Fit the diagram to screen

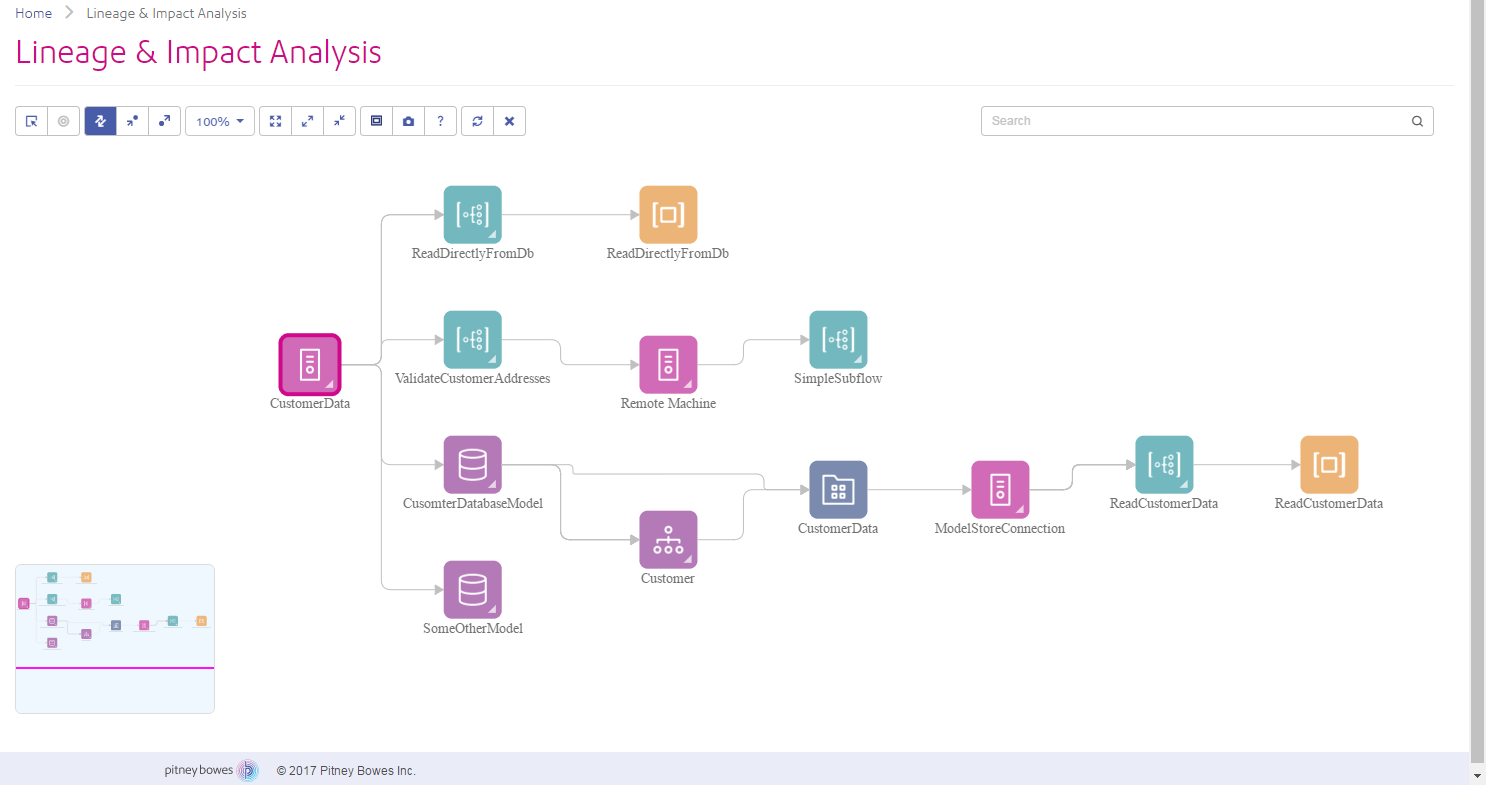click(276, 121)
